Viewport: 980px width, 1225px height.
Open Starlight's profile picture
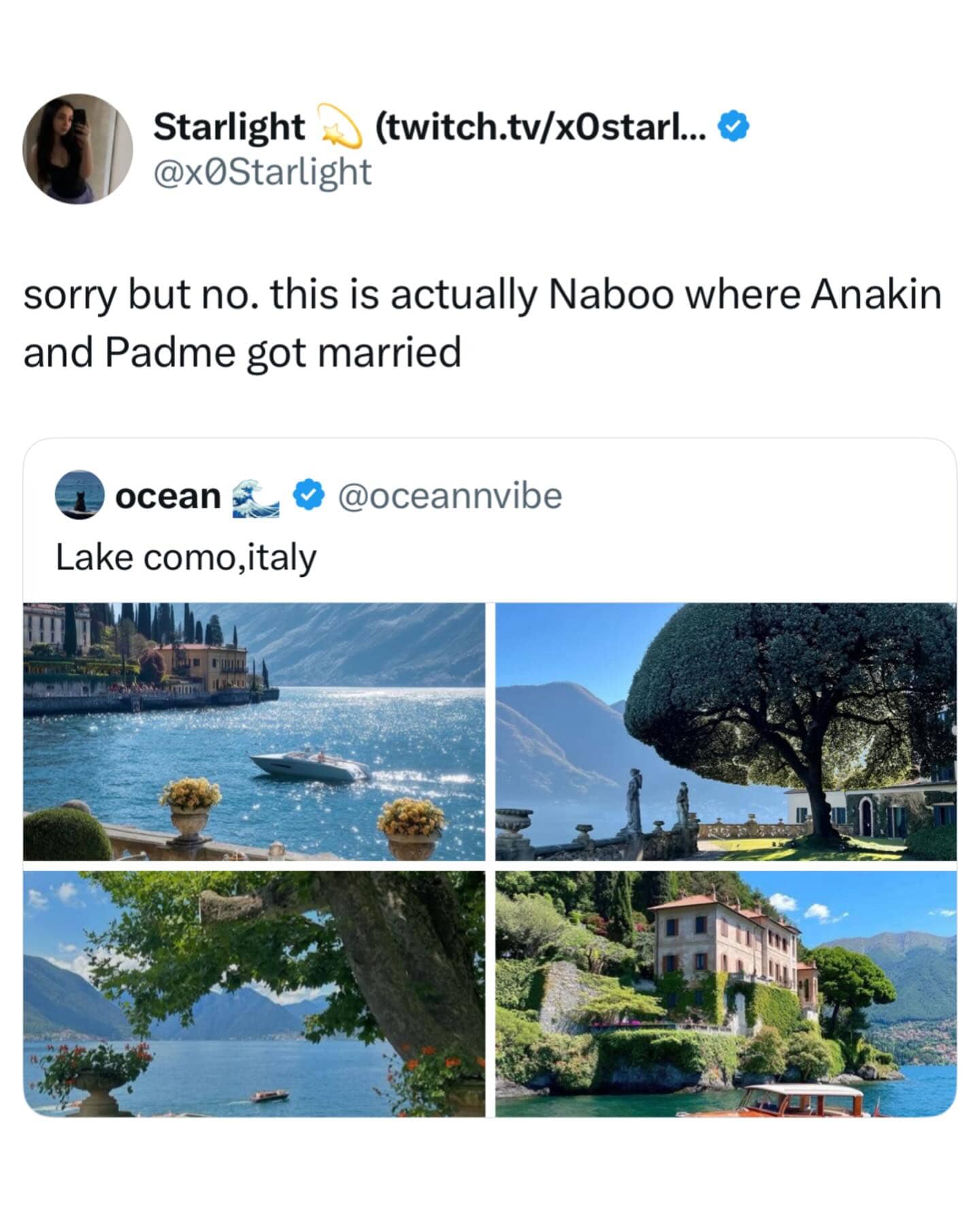[x=78, y=148]
